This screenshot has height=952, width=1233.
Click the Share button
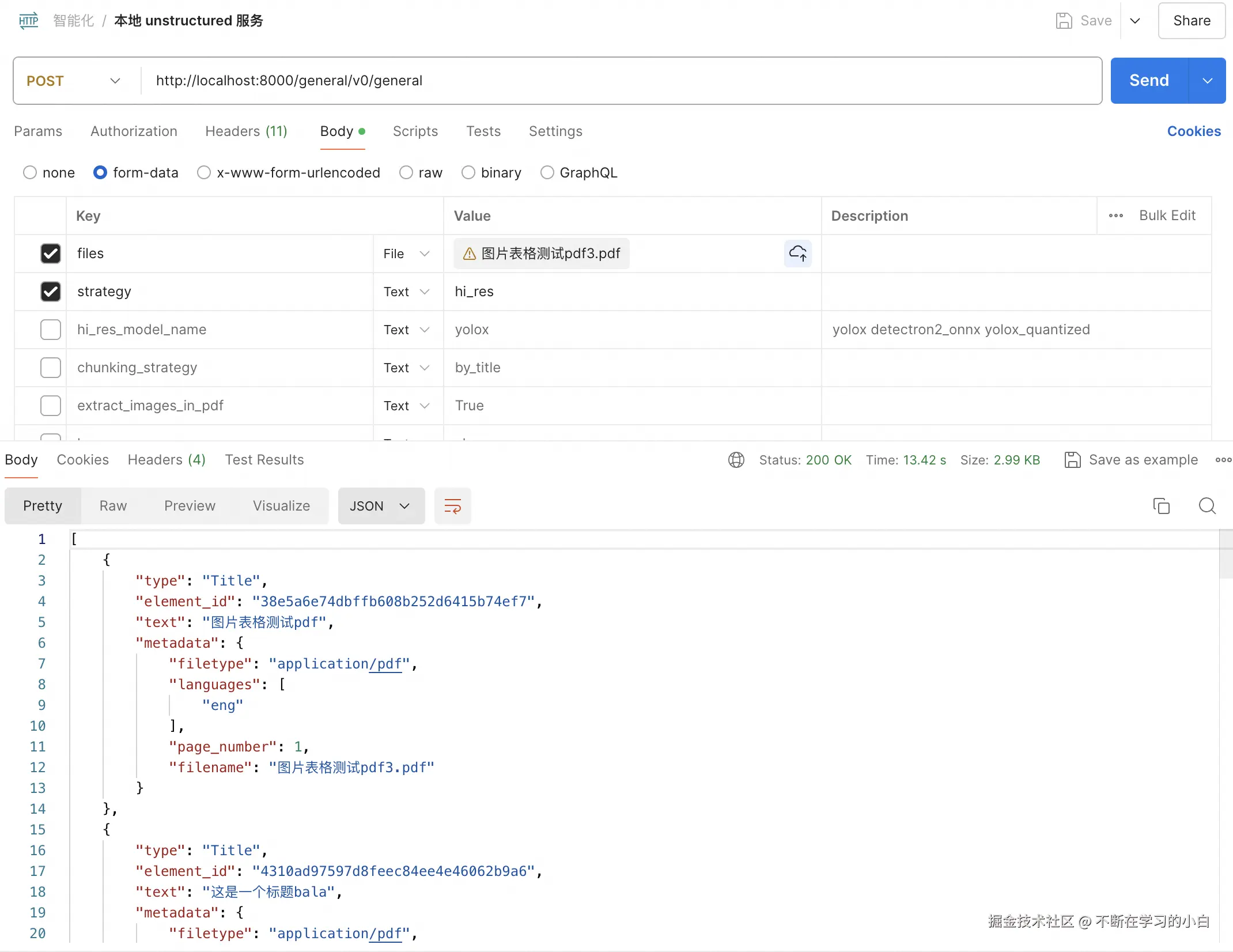tap(1191, 21)
